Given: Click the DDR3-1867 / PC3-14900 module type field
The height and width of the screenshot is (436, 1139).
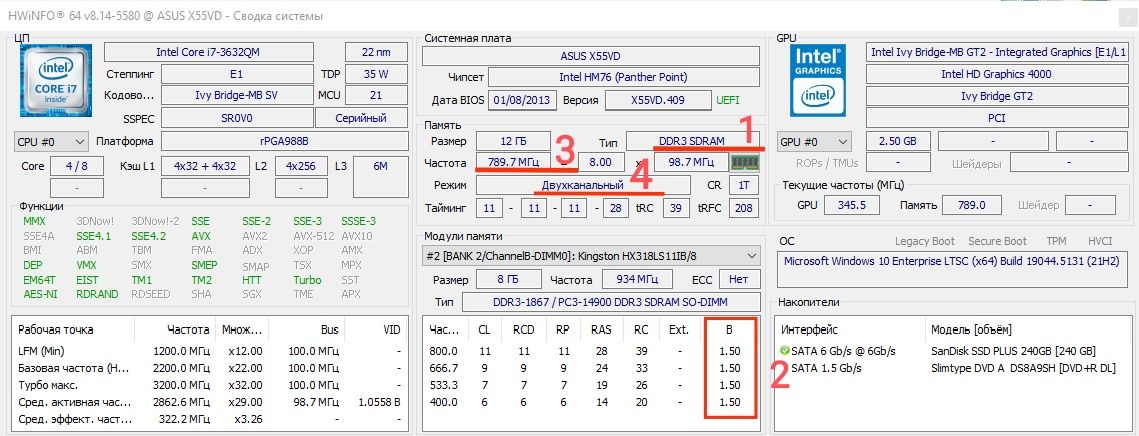Looking at the screenshot, I should (611, 302).
